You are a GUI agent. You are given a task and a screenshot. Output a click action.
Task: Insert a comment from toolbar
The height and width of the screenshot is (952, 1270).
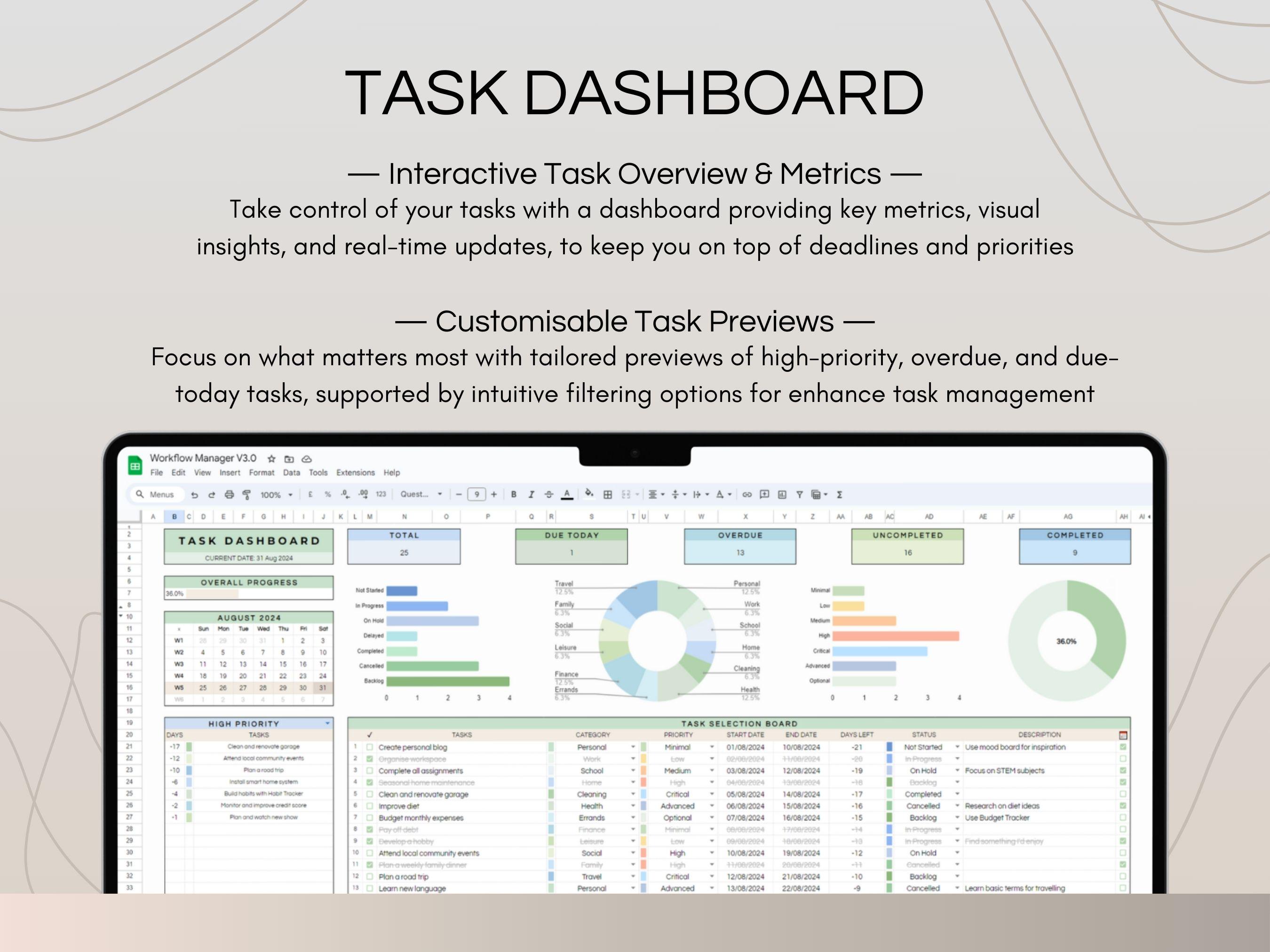(764, 495)
